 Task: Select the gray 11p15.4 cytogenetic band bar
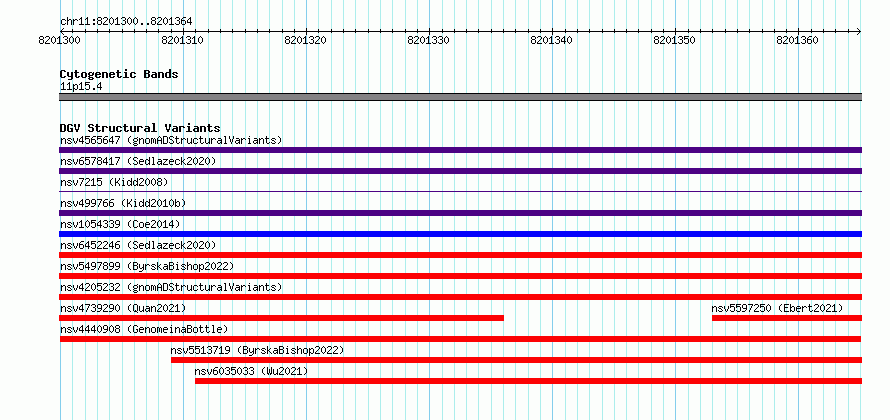tap(460, 97)
